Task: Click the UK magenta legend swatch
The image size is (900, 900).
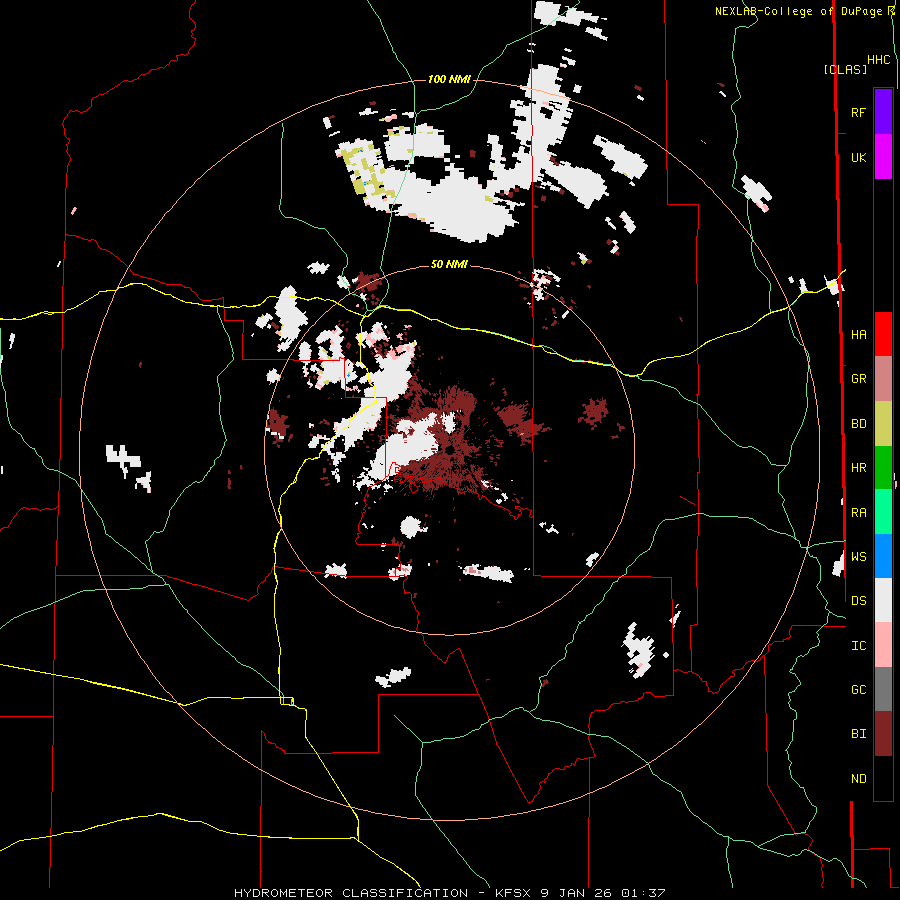Action: pos(883,157)
